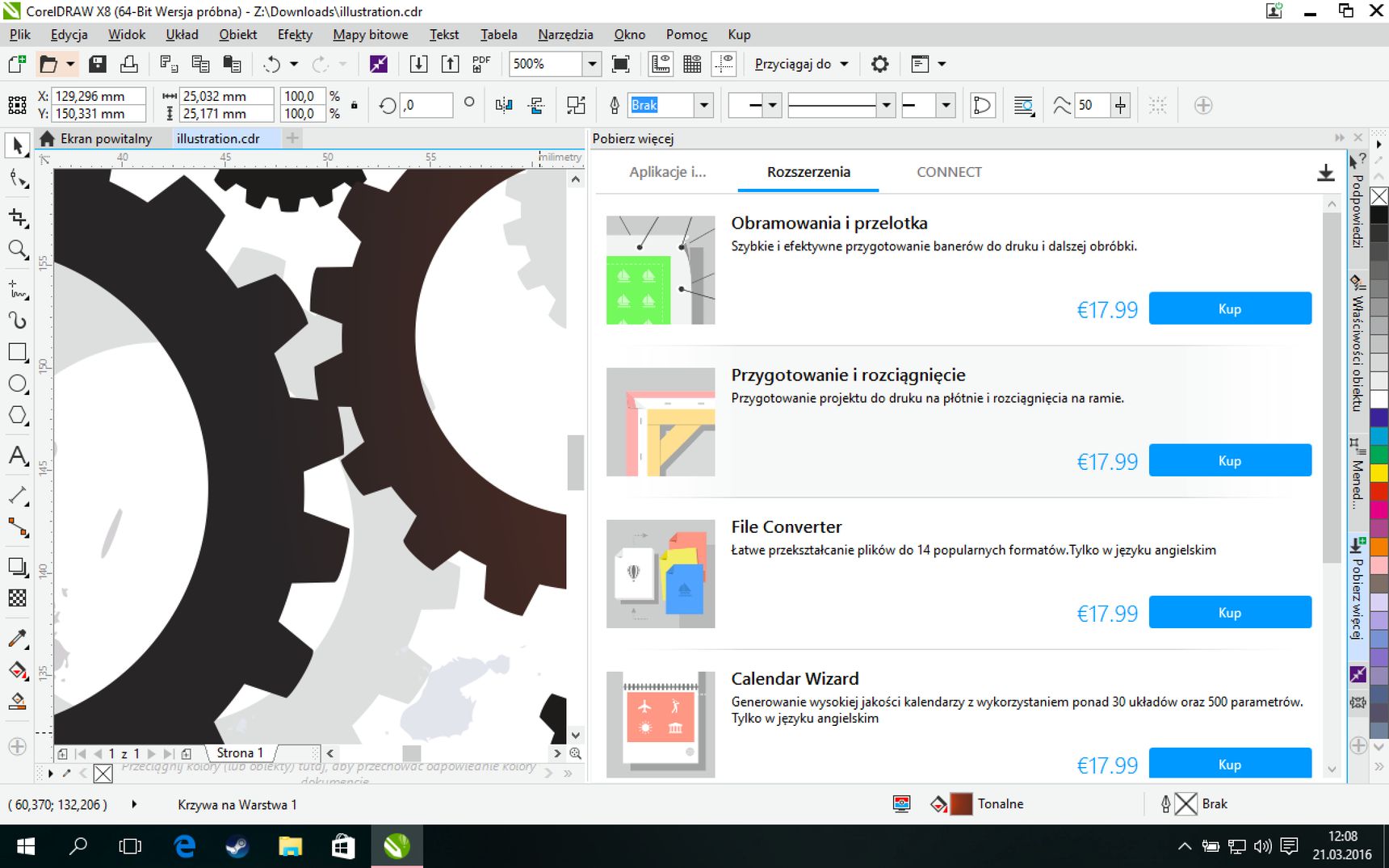Open the Efekty menu
Viewport: 1389px width, 868px height.
[295, 35]
